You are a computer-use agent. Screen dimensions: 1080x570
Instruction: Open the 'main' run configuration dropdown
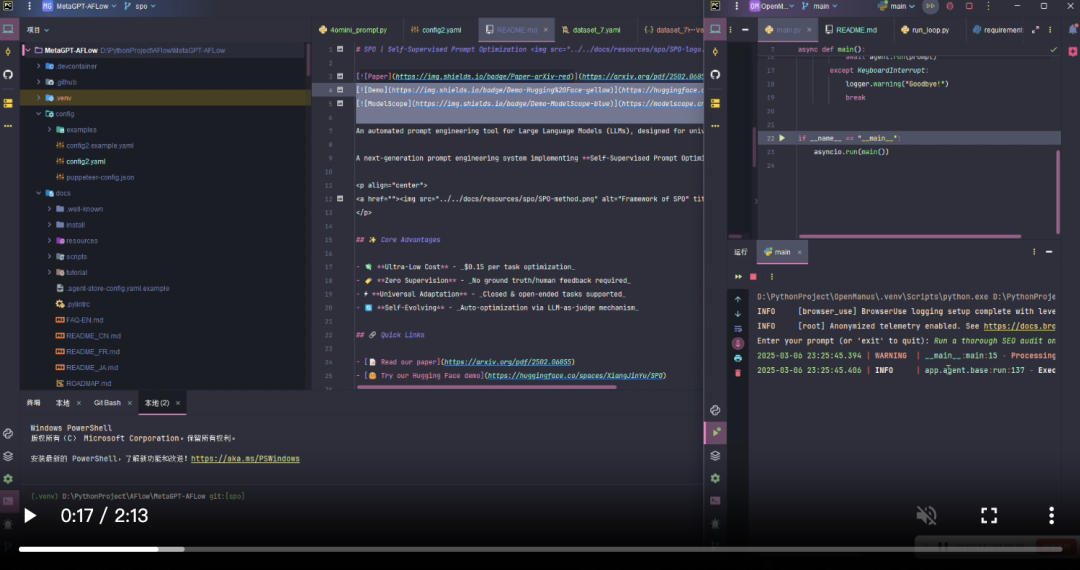[x=897, y=6]
